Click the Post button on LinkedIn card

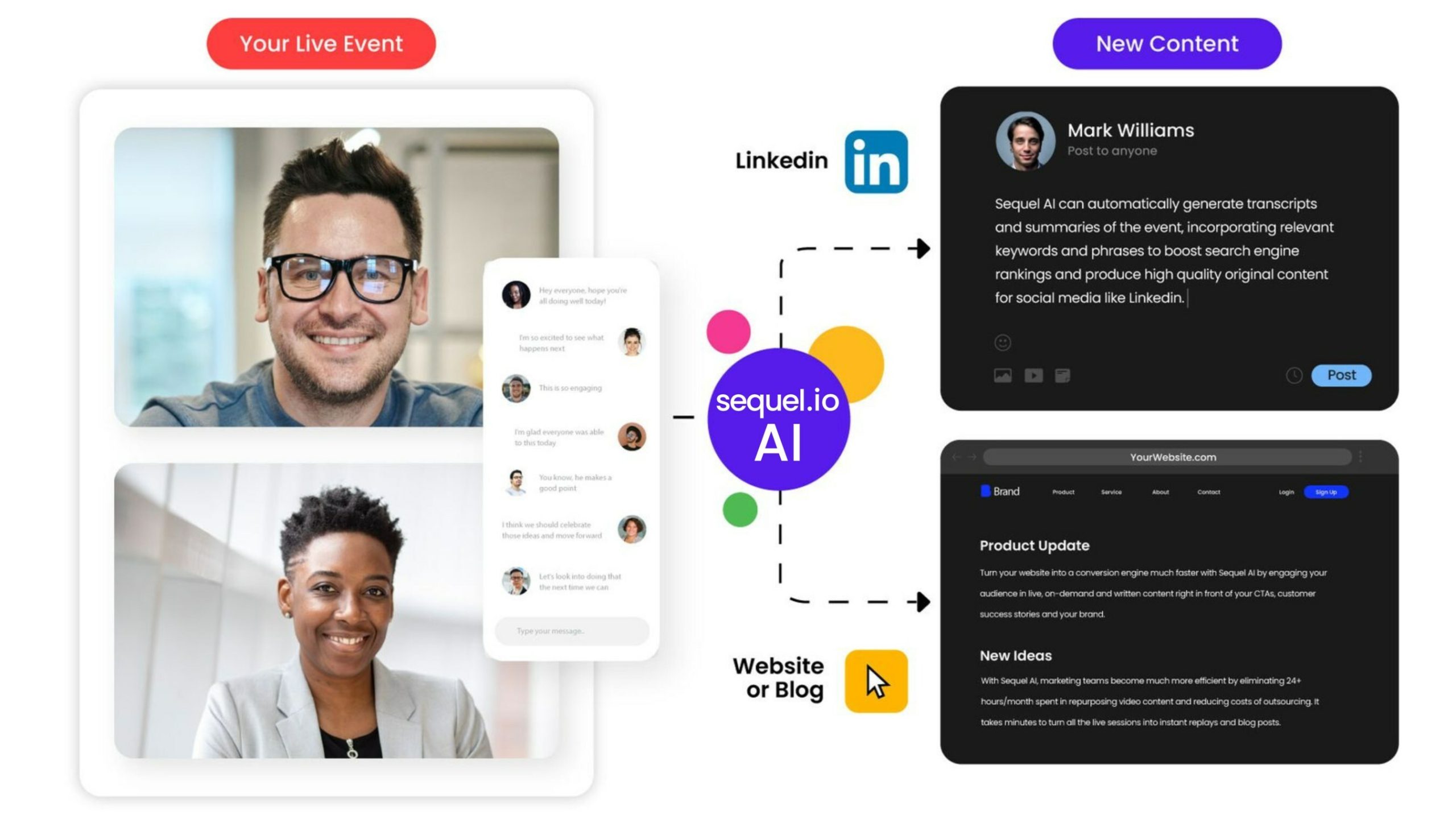click(1341, 374)
